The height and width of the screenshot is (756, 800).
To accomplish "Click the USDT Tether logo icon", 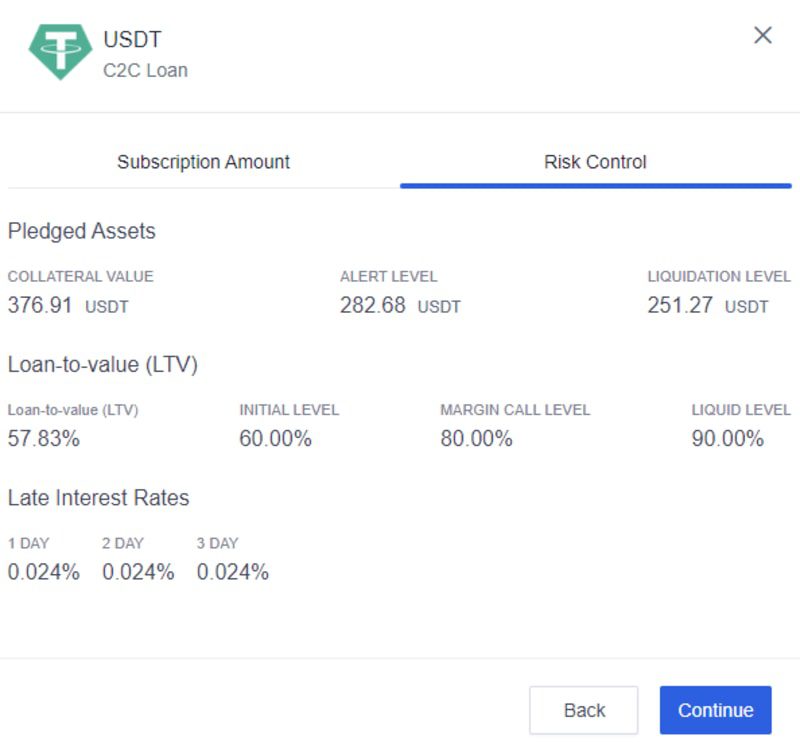I will coord(60,52).
